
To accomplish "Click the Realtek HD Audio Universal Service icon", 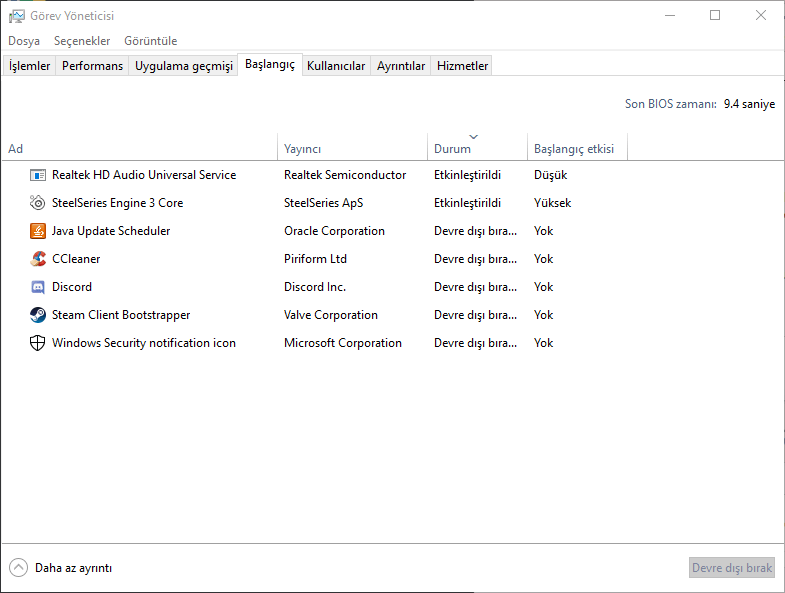I will pyautogui.click(x=38, y=175).
